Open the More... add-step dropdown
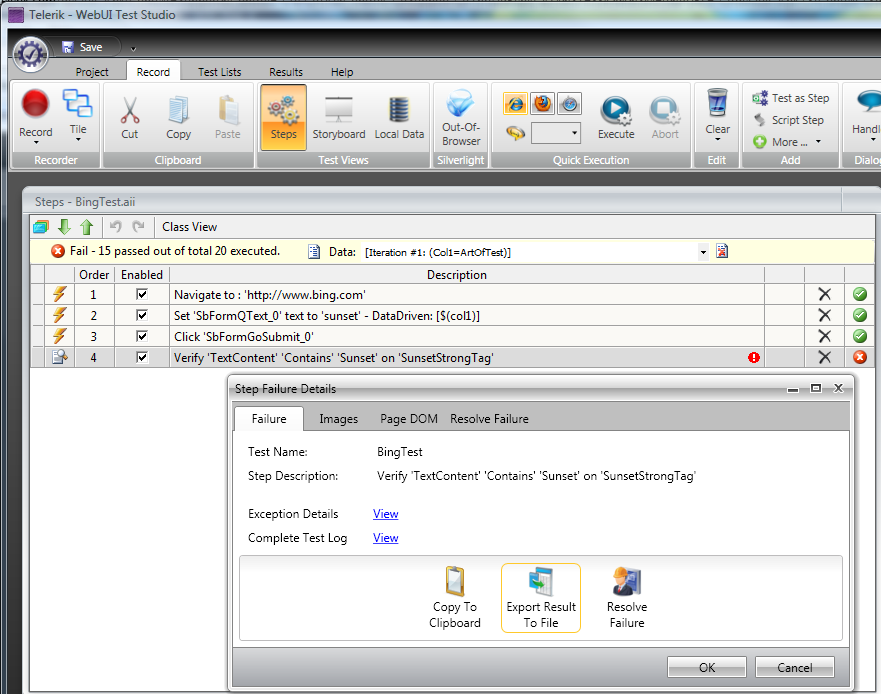This screenshot has height=694, width=881. click(x=787, y=142)
